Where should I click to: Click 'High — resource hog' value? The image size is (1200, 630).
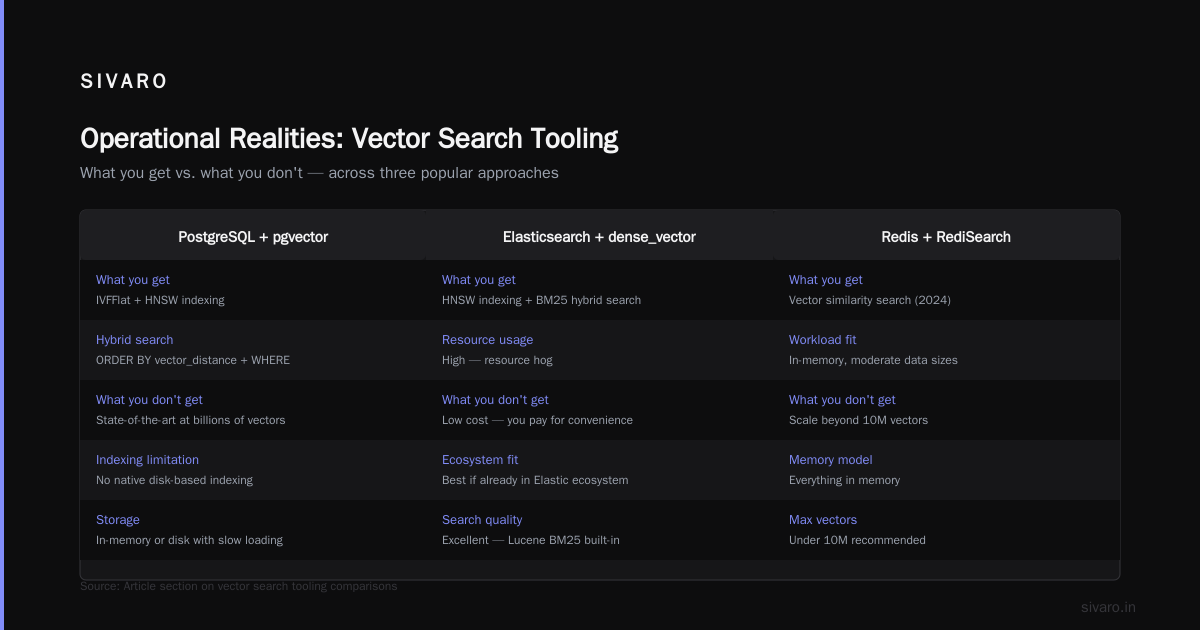coord(497,360)
